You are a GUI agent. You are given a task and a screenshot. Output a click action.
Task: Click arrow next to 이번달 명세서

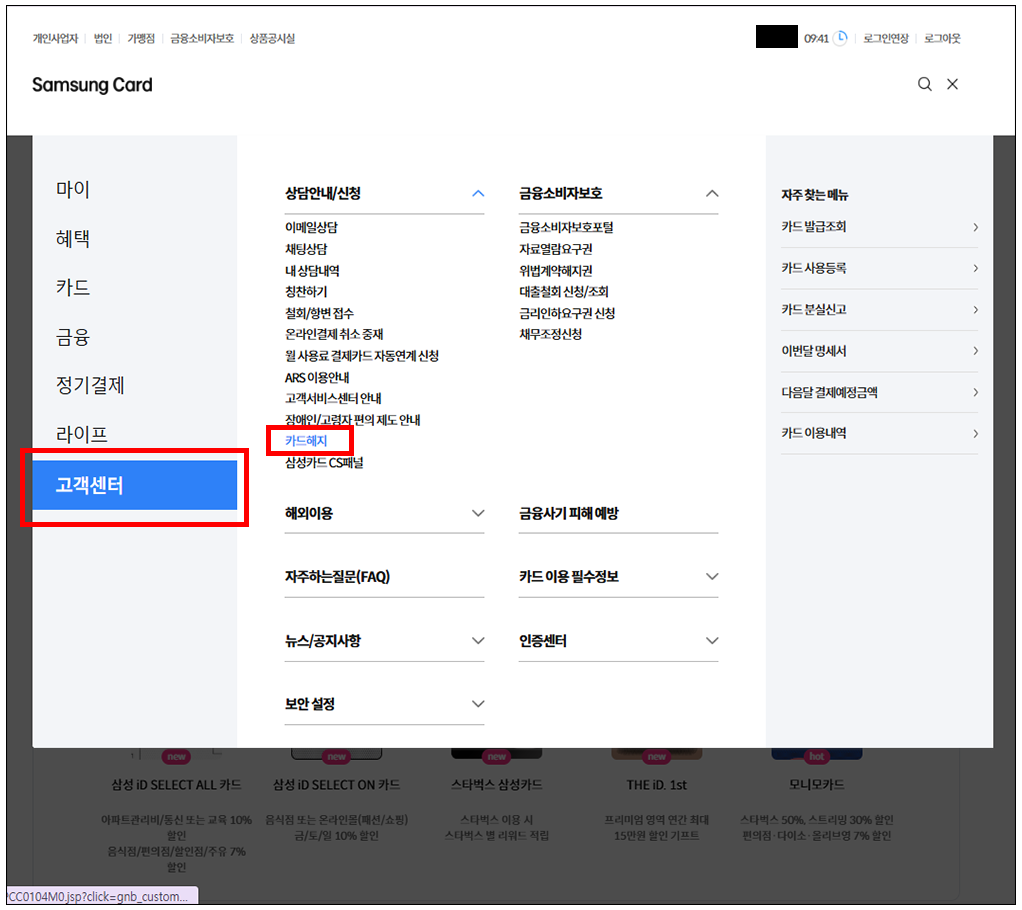[975, 351]
